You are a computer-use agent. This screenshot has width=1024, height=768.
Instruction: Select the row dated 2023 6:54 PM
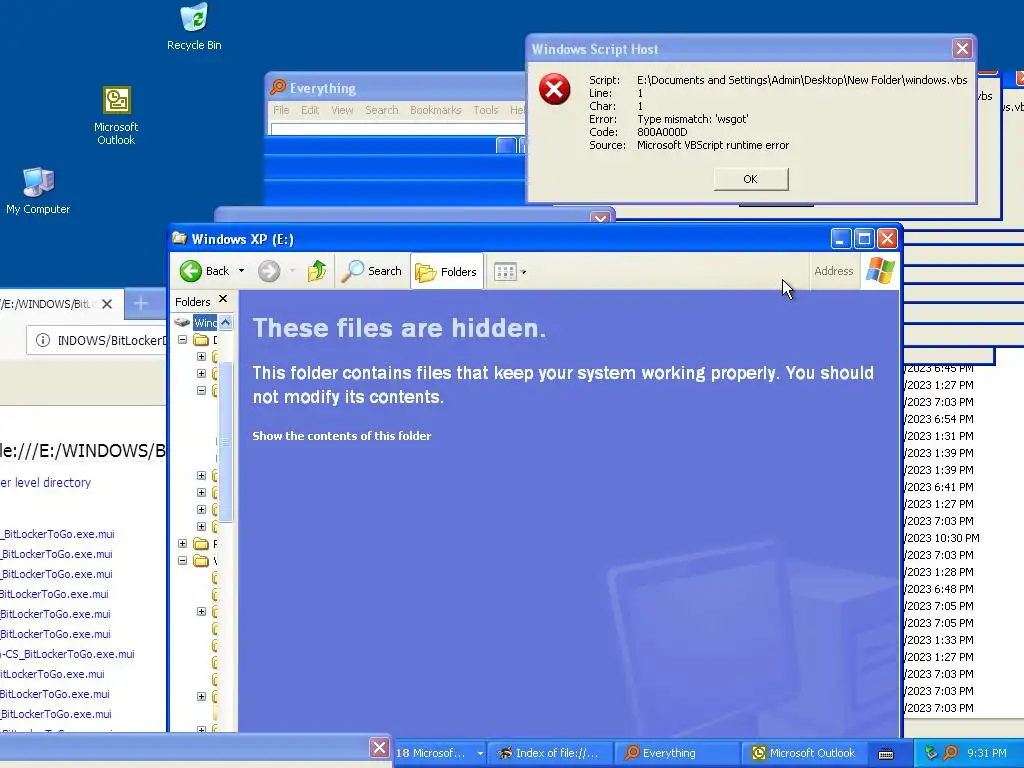[940, 419]
